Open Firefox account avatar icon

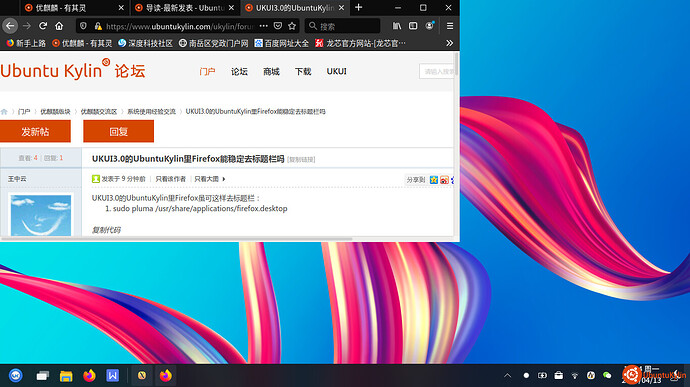[429, 26]
